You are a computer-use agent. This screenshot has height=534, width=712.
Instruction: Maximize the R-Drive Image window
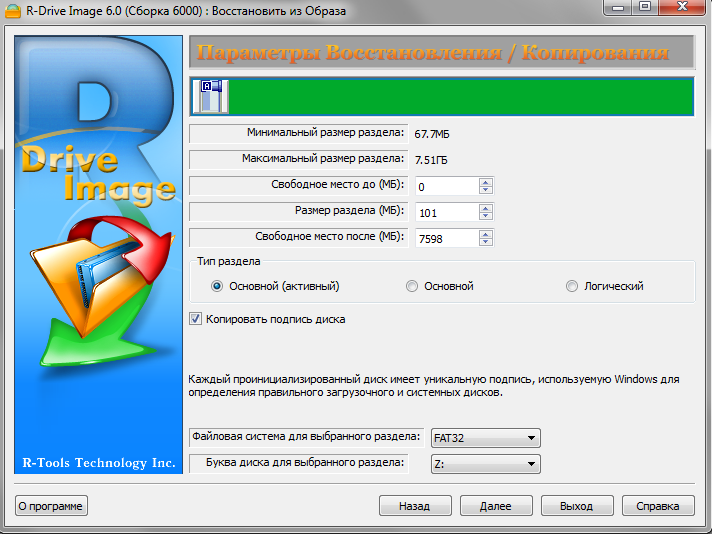[645, 7]
